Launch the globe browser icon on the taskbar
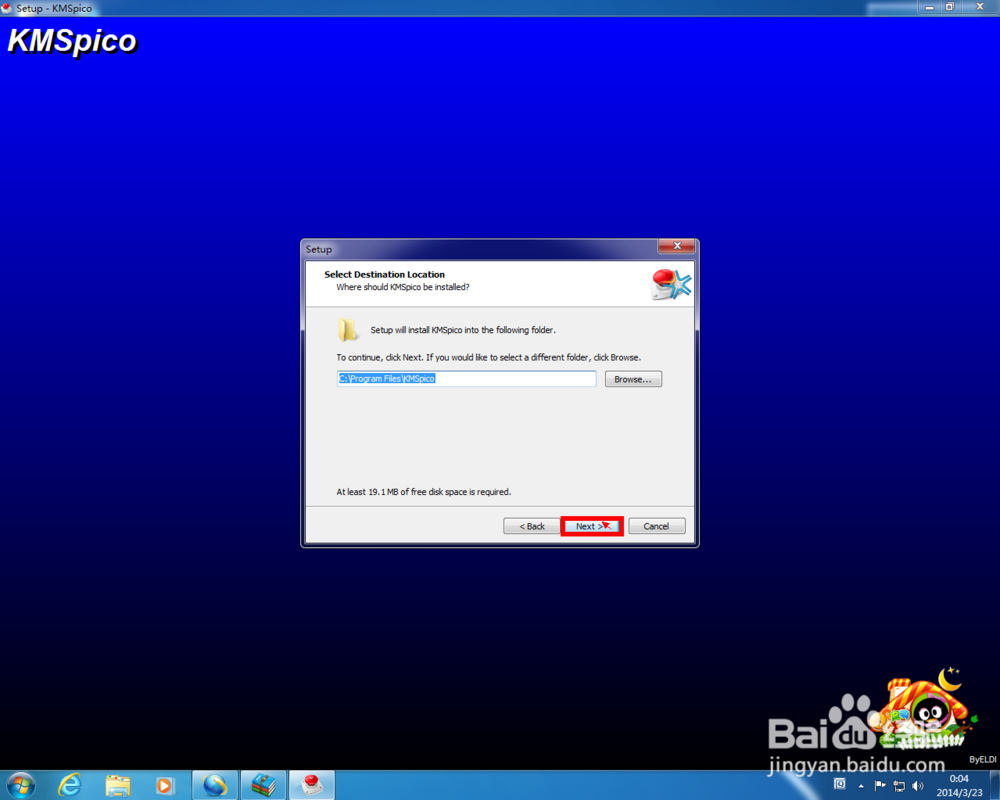This screenshot has width=1000, height=800. pos(214,786)
